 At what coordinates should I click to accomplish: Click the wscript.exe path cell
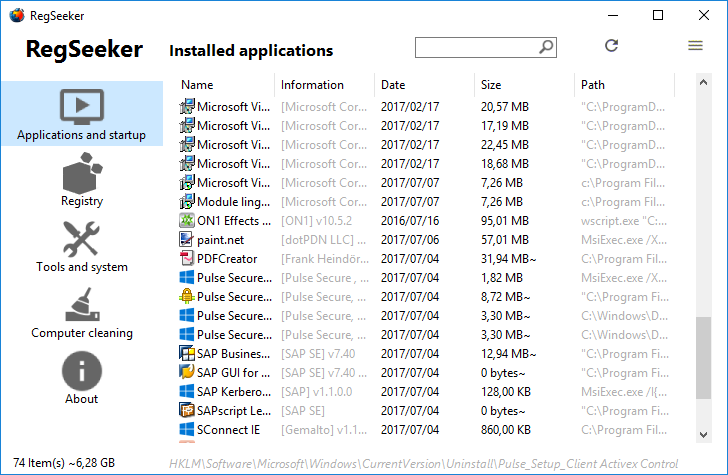tap(624, 221)
